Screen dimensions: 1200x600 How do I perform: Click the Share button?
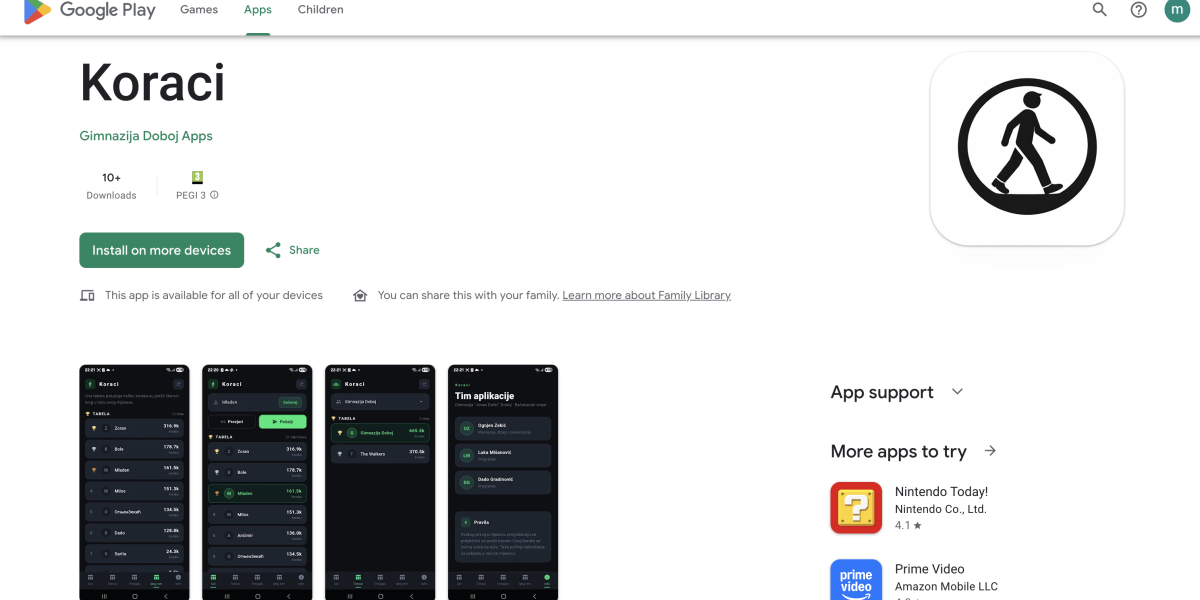pos(292,250)
